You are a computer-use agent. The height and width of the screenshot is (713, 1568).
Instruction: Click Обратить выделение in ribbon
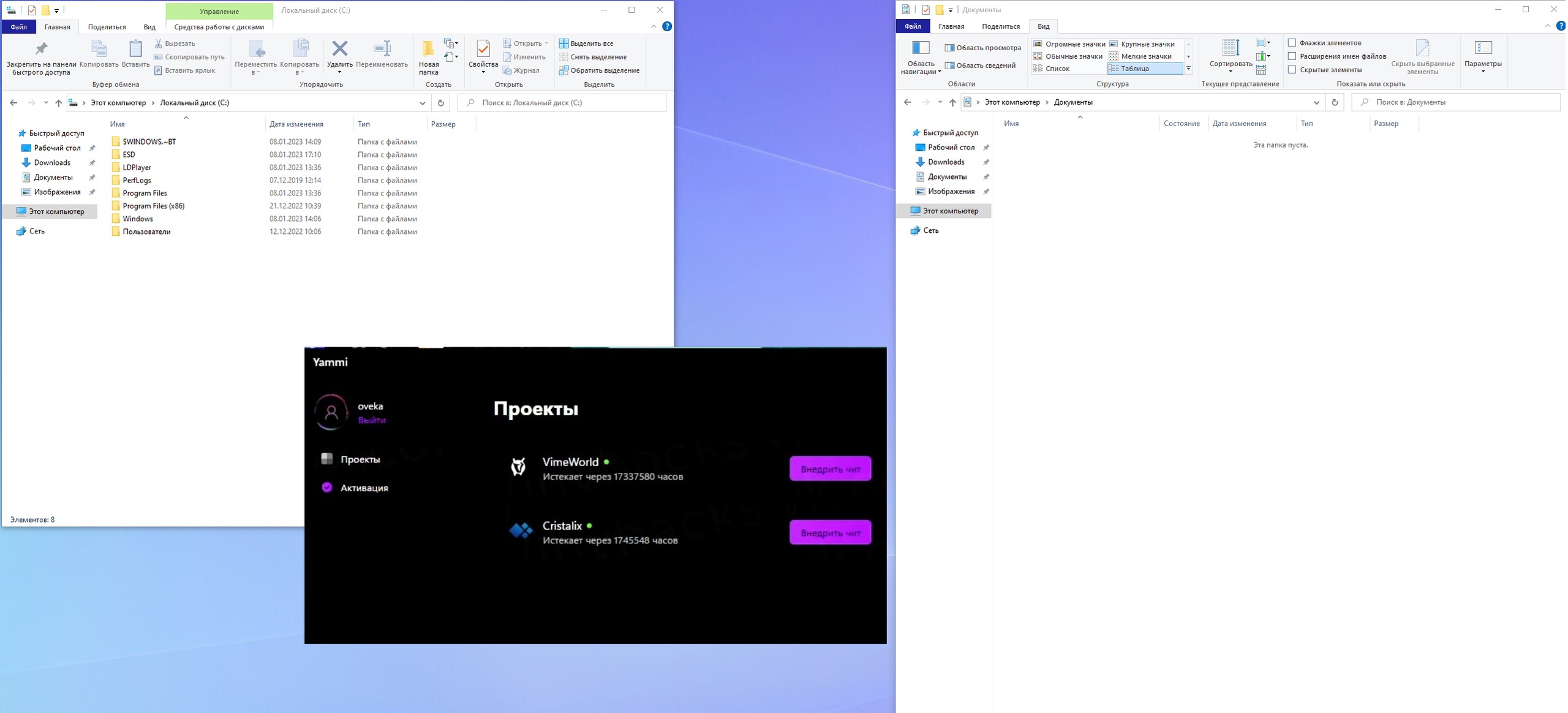pyautogui.click(x=599, y=70)
